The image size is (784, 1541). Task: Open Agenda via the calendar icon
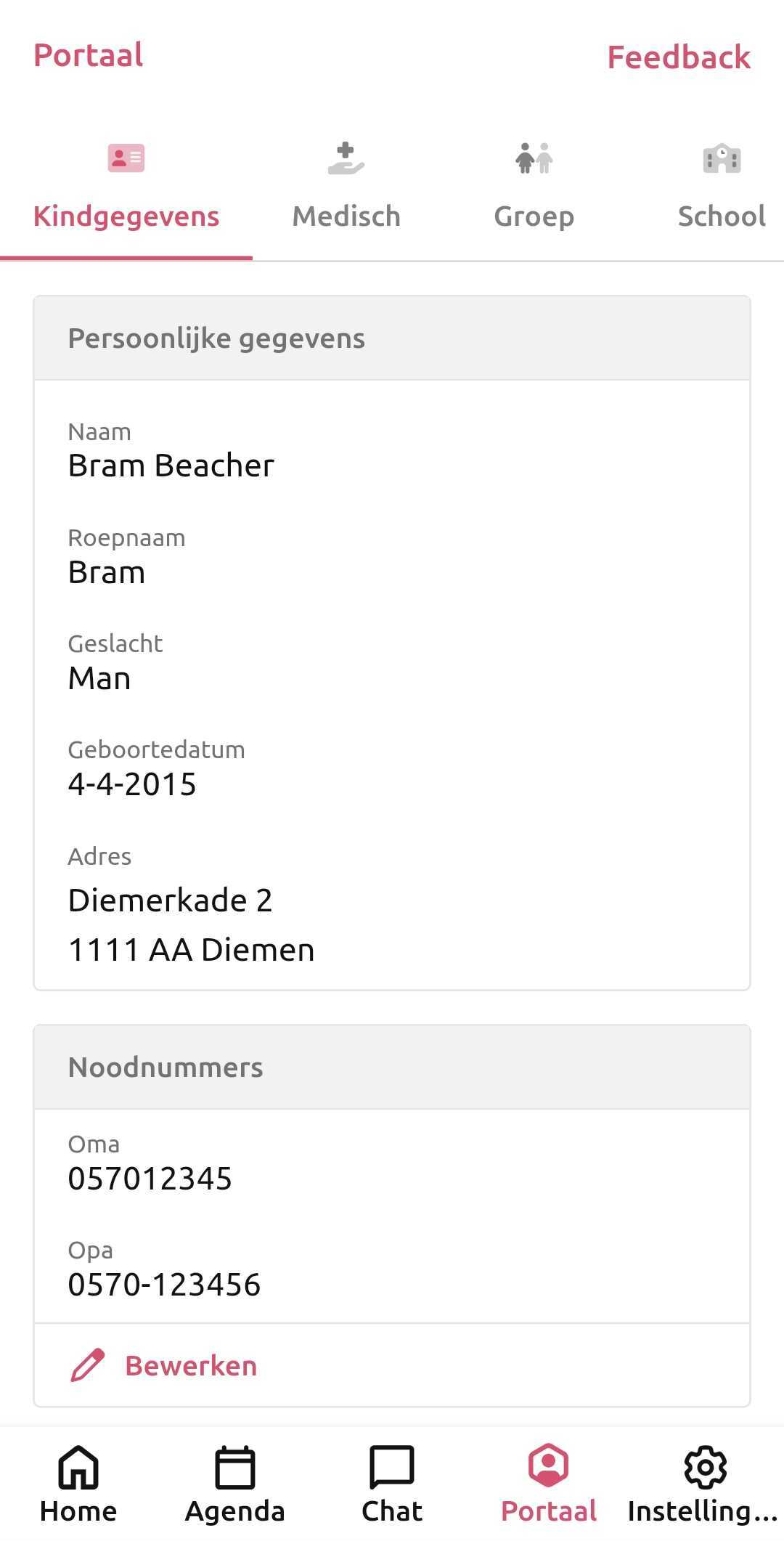(x=235, y=1467)
